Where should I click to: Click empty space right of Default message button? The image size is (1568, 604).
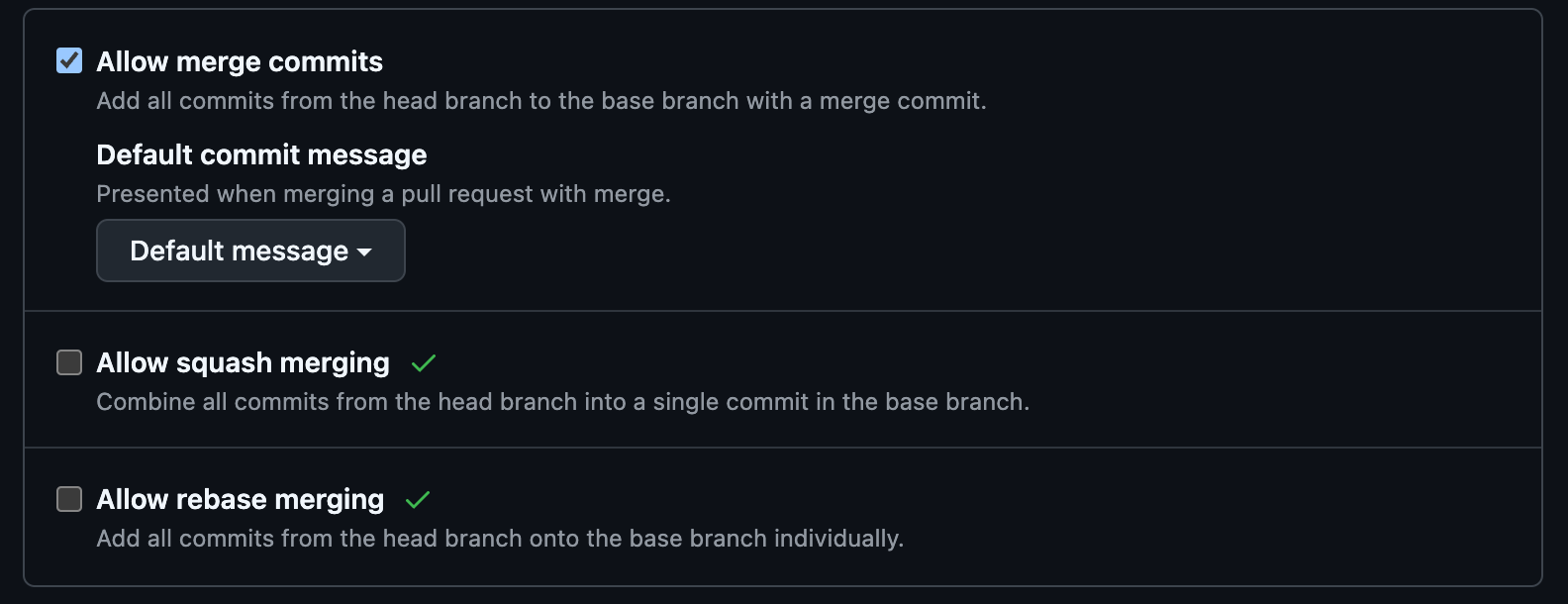[891, 251]
